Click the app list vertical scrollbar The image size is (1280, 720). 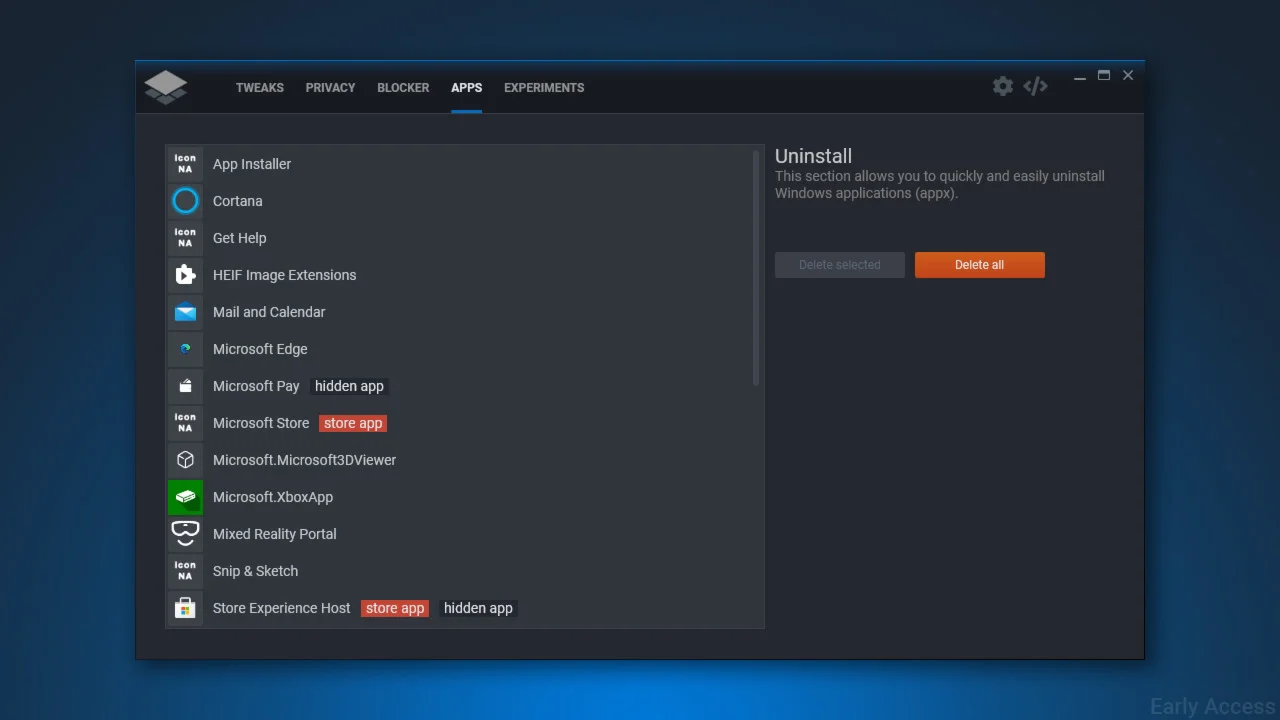click(756, 268)
